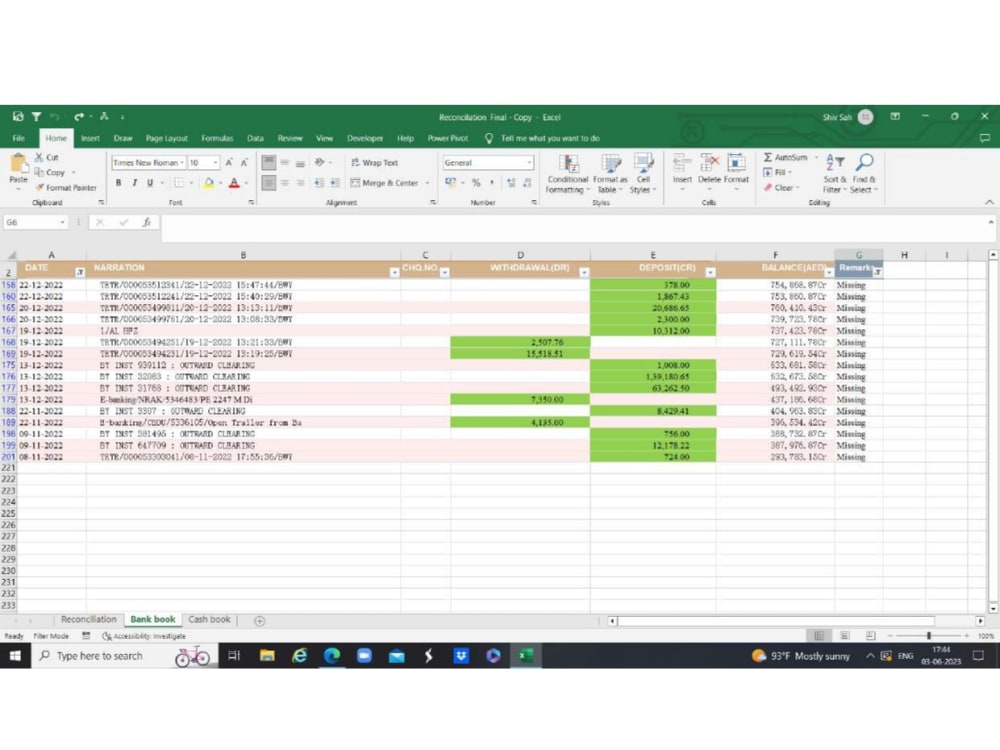
Task: Open the NARRATION column filter dropdown
Action: pos(394,272)
